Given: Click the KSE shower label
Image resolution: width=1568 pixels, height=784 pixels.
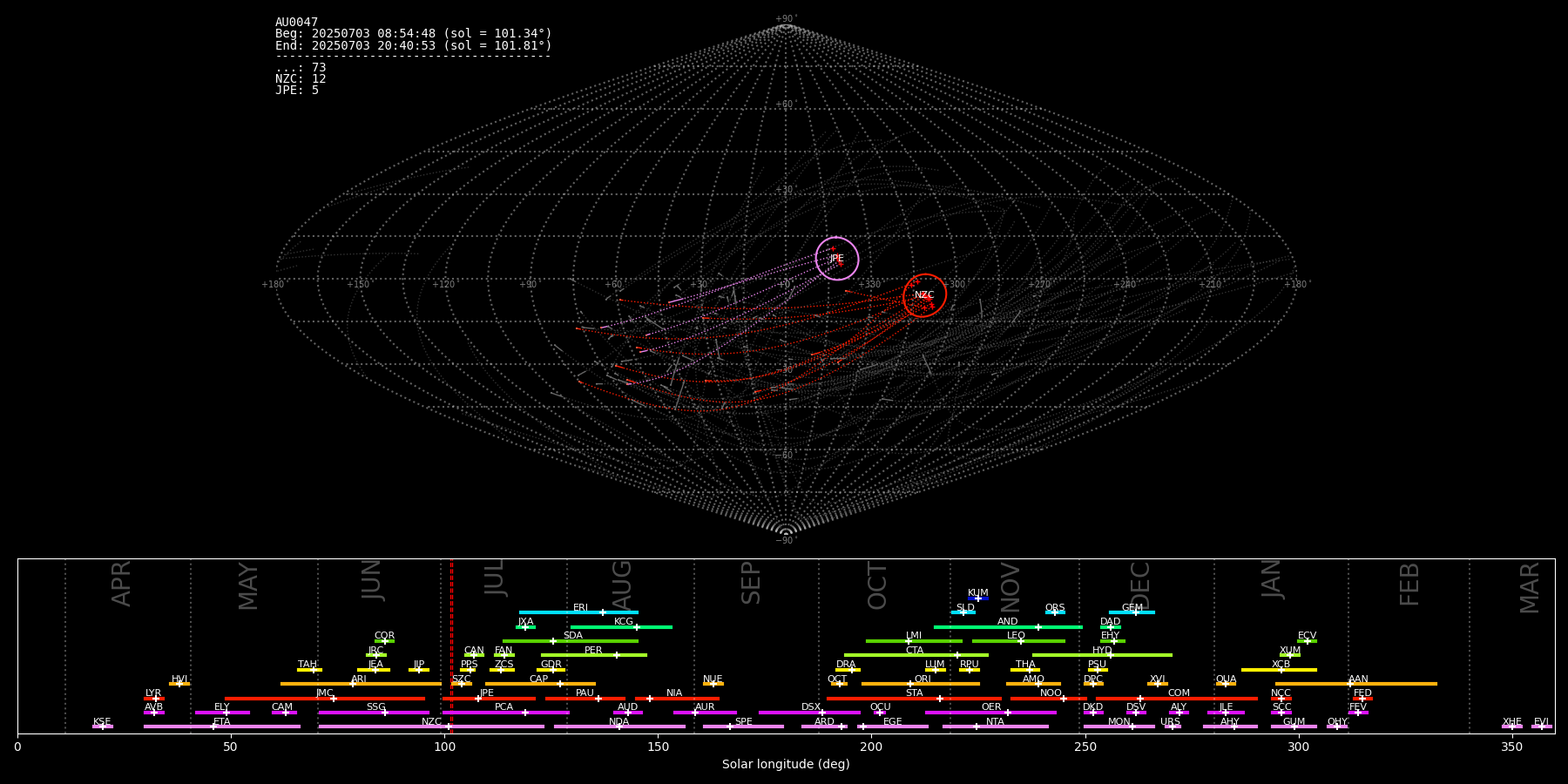Looking at the screenshot, I should (x=102, y=722).
